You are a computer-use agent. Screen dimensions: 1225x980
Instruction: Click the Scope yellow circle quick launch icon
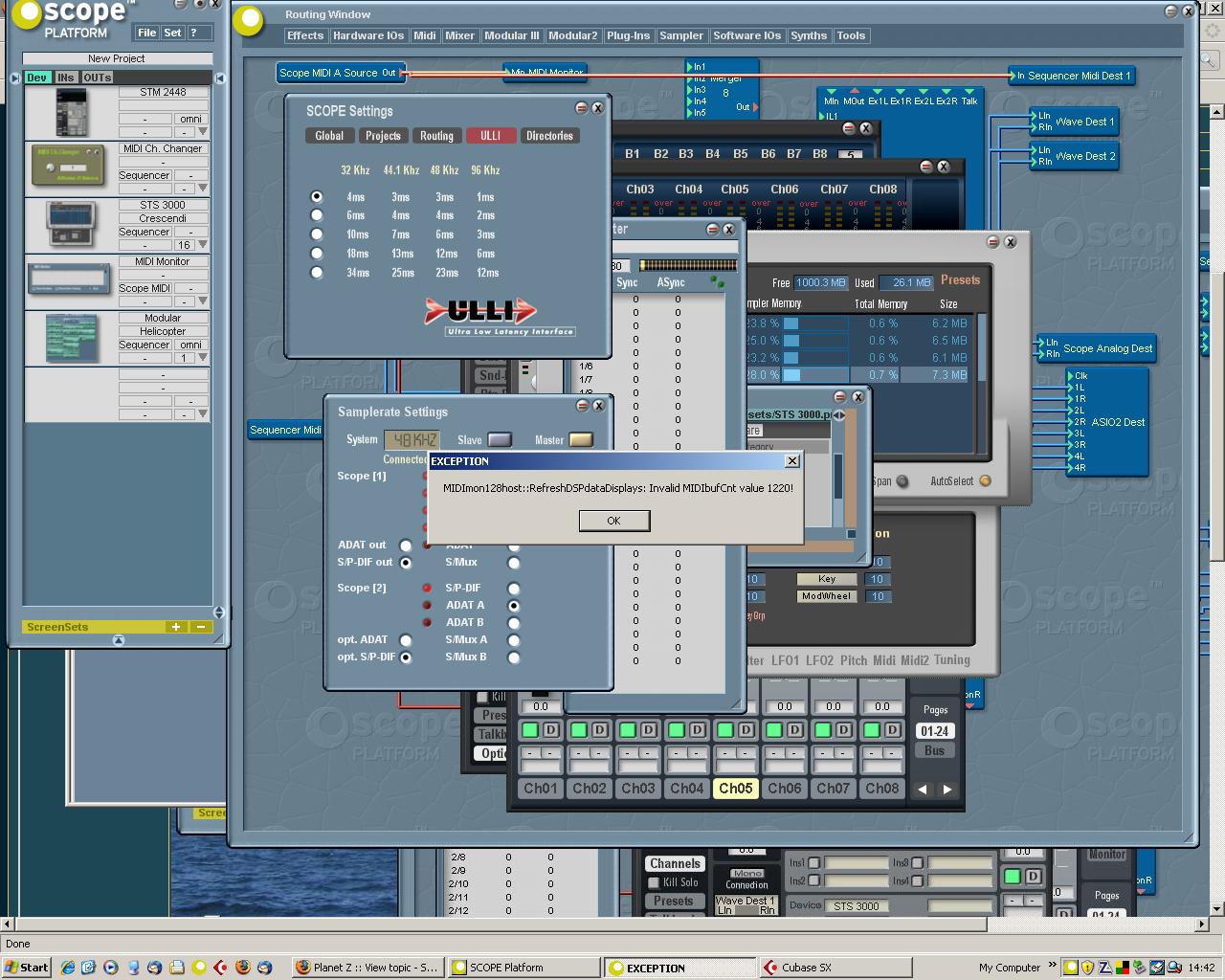(x=199, y=968)
